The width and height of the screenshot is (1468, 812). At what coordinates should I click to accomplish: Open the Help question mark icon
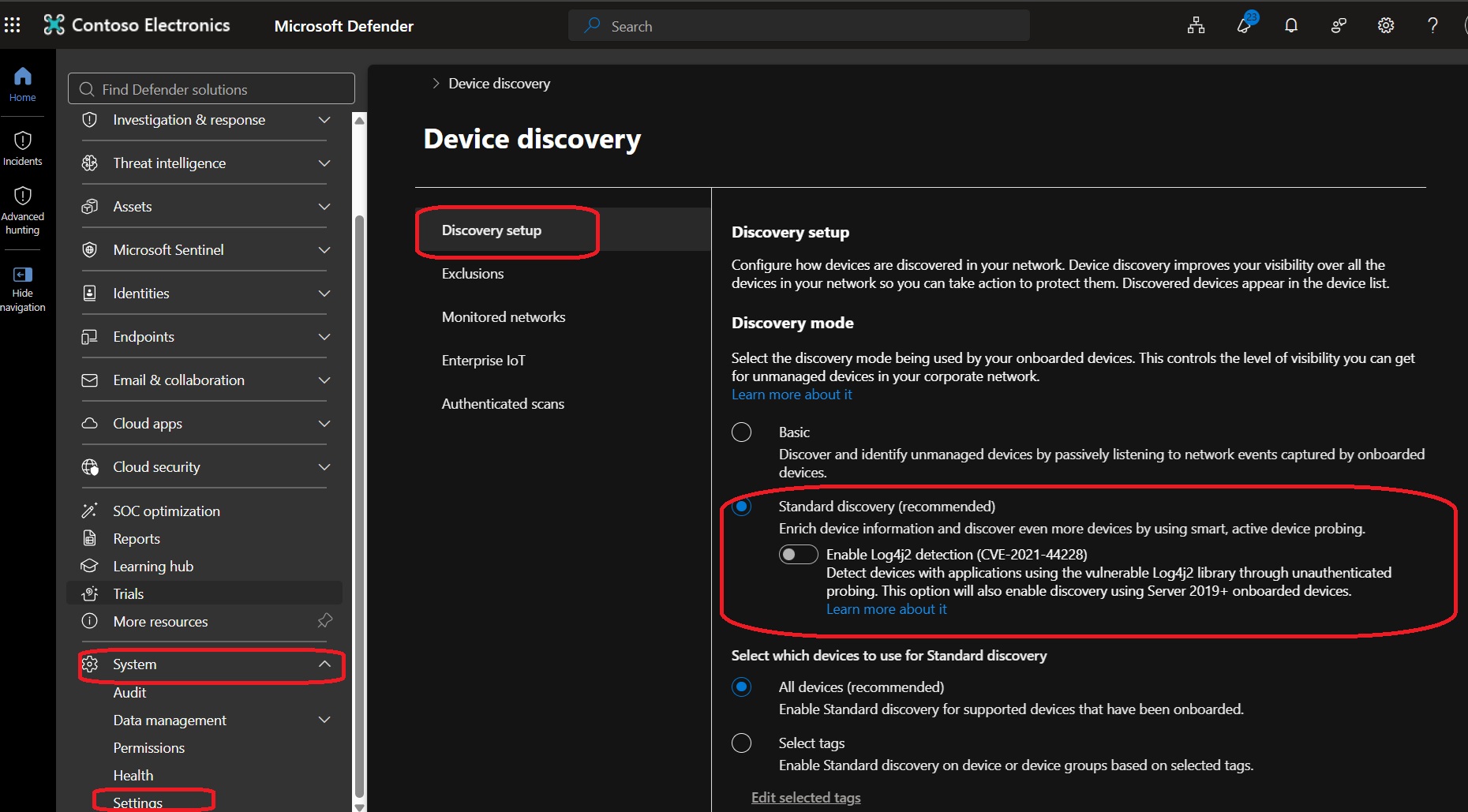(1432, 25)
